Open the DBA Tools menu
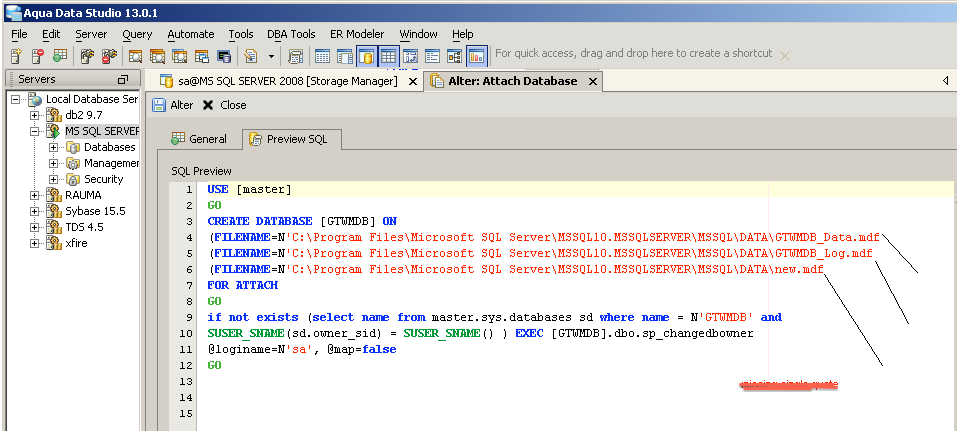The image size is (957, 431). pyautogui.click(x=291, y=34)
